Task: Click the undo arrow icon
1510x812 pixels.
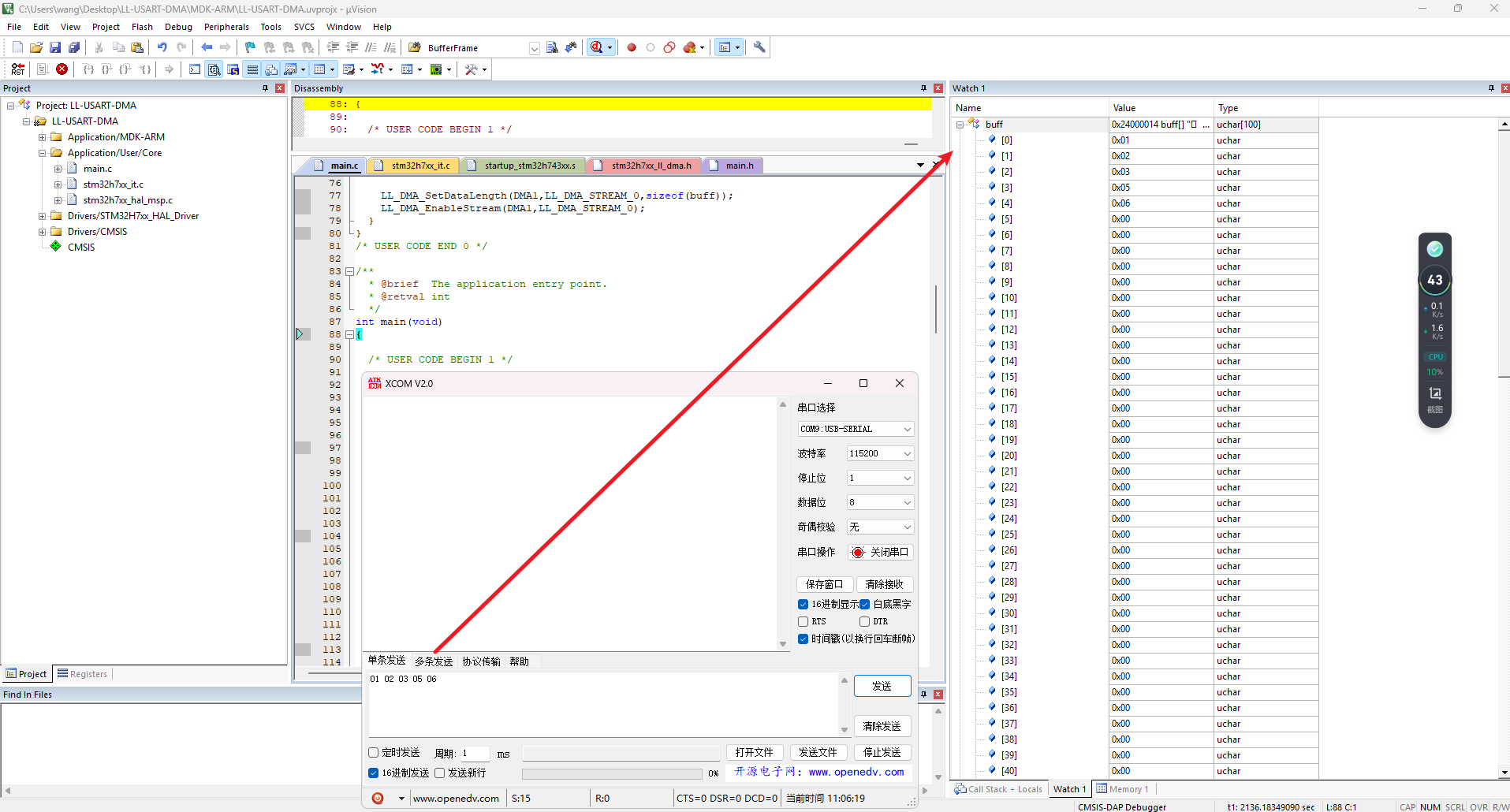Action: click(162, 47)
